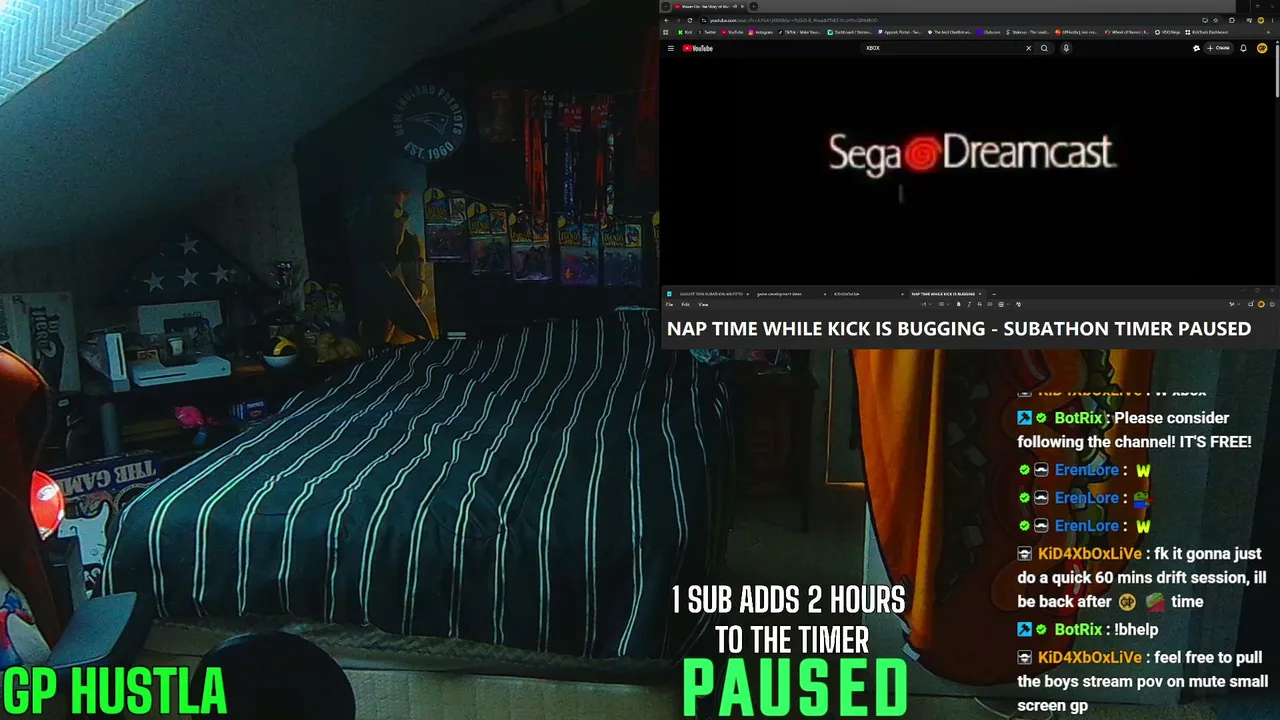Open the browser apps grid icon
The image size is (1280, 720).
pyautogui.click(x=667, y=32)
